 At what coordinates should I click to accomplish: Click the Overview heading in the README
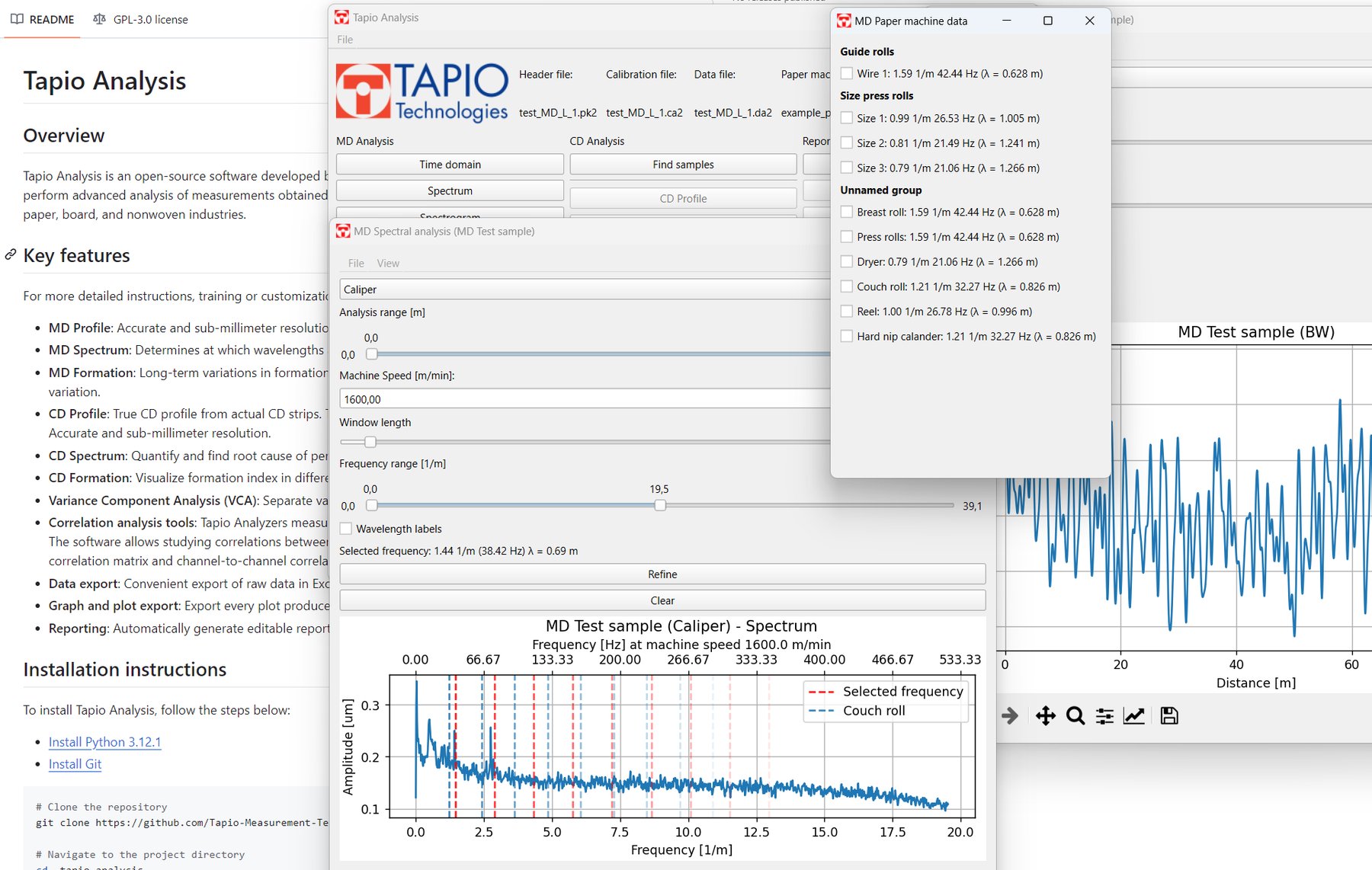pos(64,136)
